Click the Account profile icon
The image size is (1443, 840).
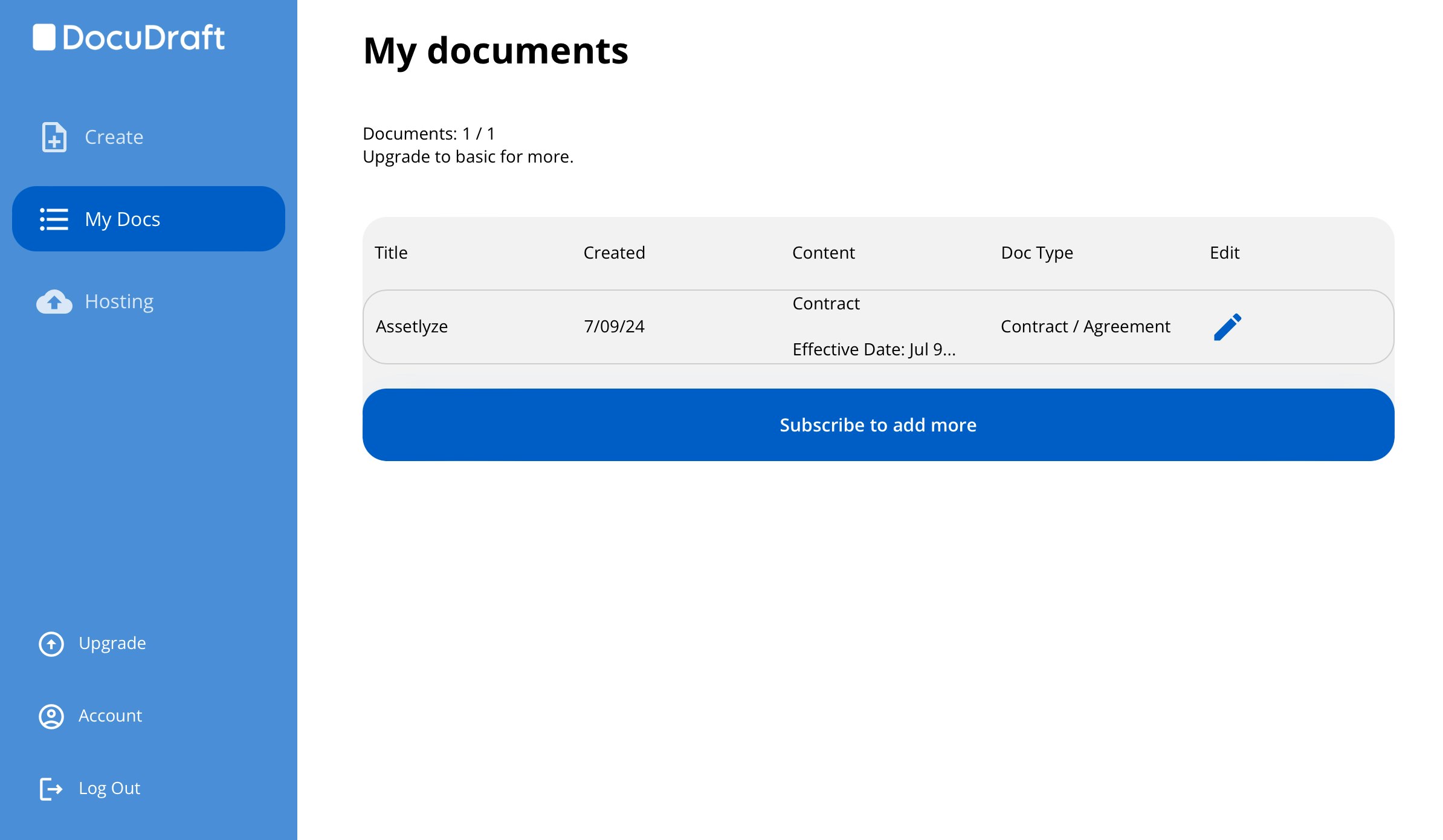pyautogui.click(x=51, y=716)
